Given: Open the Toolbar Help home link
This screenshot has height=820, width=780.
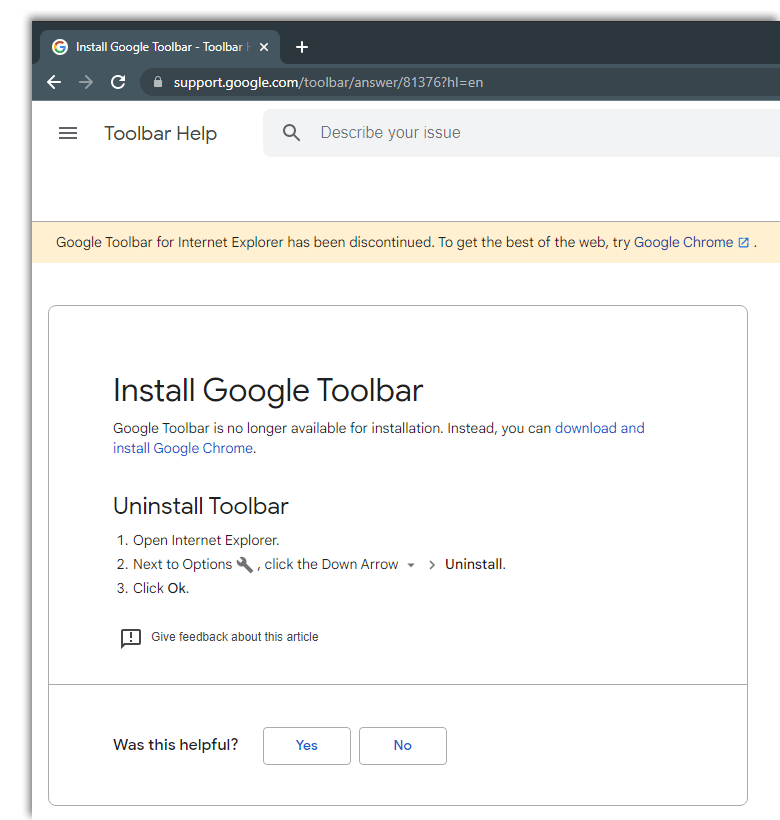Looking at the screenshot, I should [x=160, y=133].
